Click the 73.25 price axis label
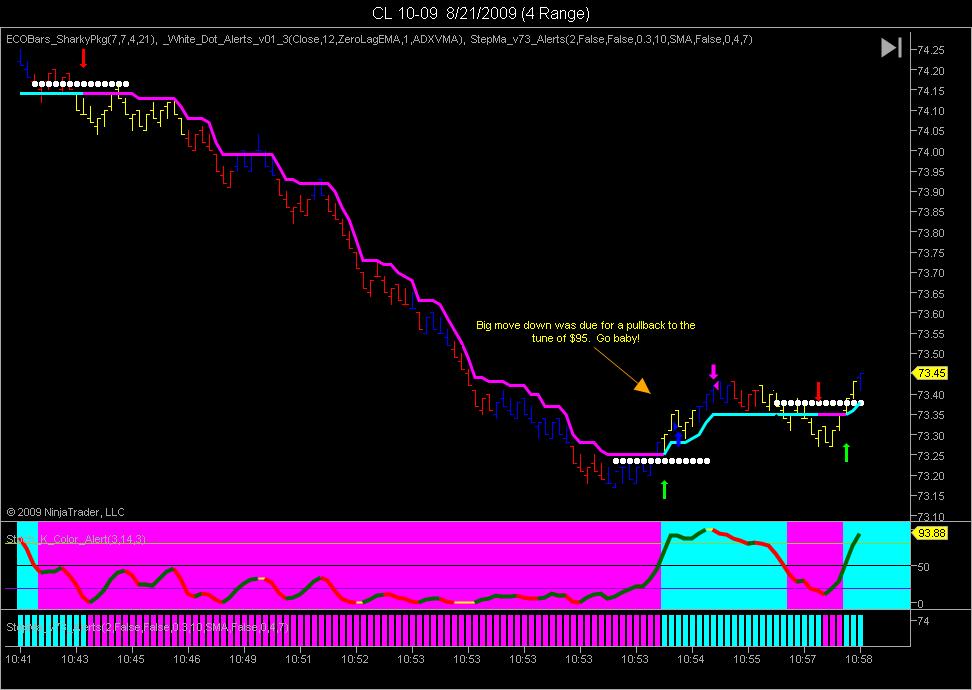 tap(931, 456)
